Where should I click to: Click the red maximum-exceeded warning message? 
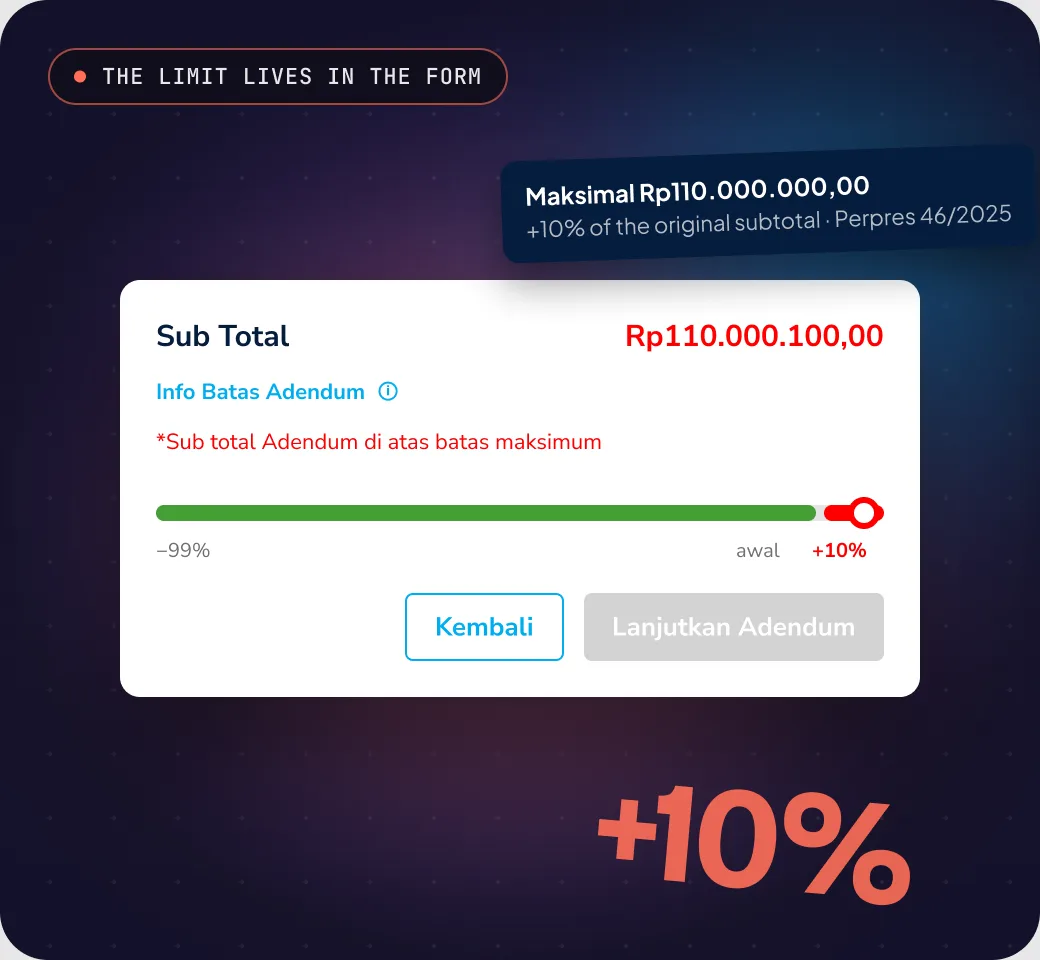[x=379, y=442]
